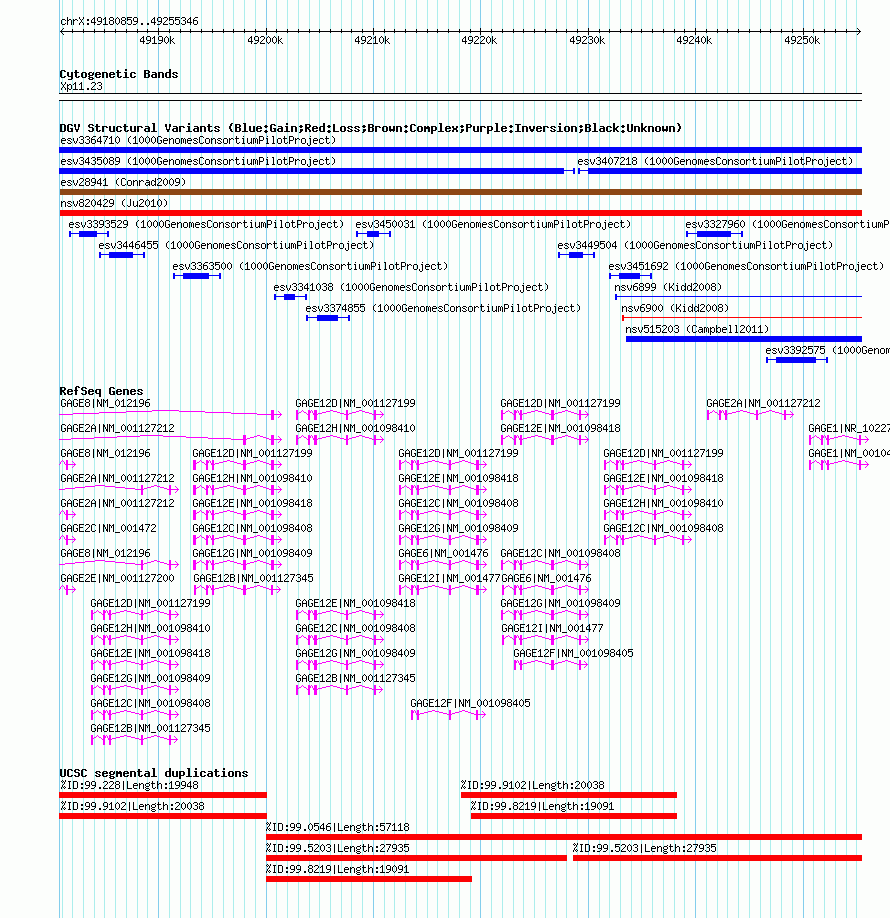
Task: Pick the 49230k scale label
Action: pos(587,40)
